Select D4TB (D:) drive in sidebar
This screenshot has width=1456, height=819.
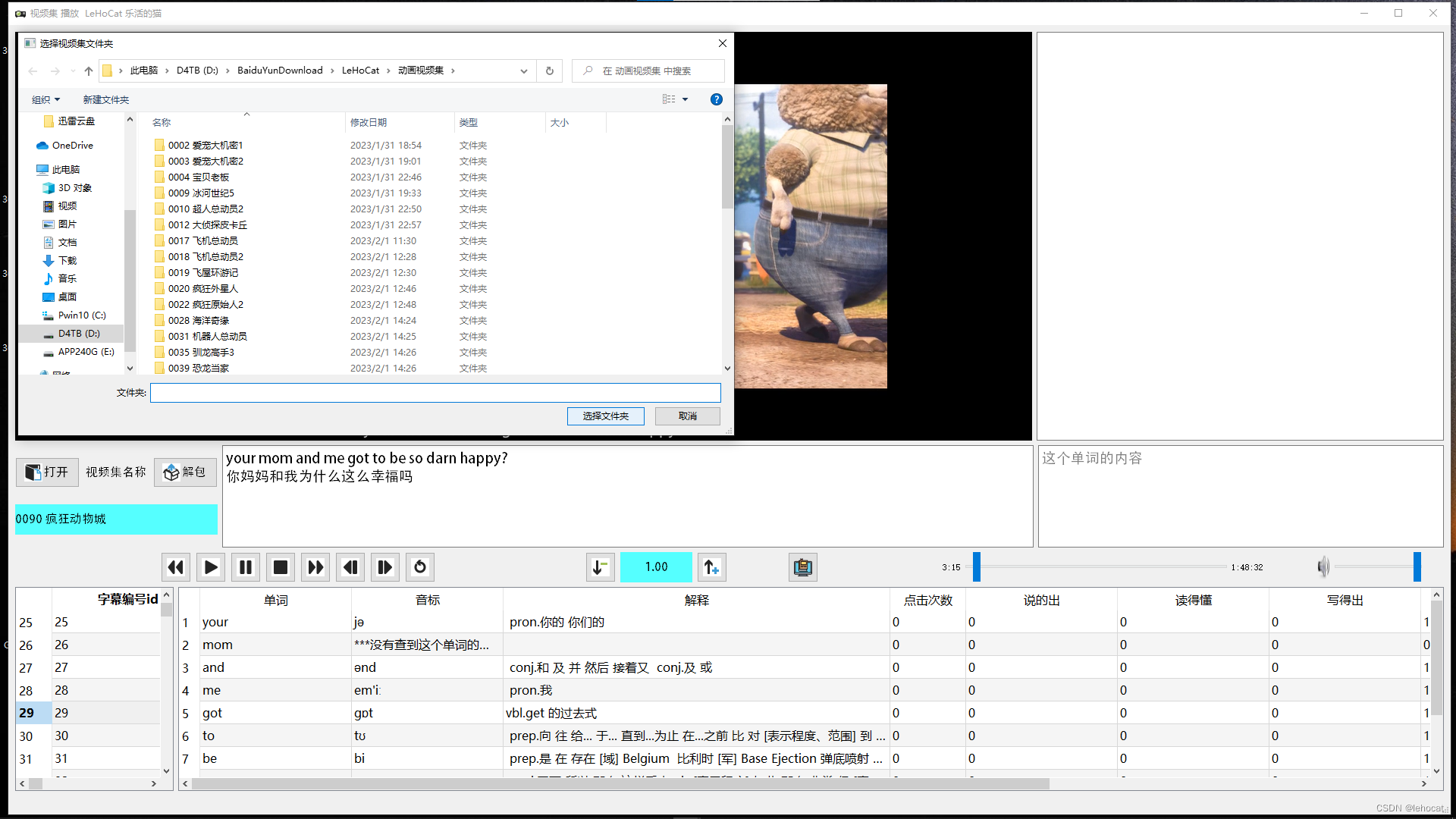[x=79, y=334]
